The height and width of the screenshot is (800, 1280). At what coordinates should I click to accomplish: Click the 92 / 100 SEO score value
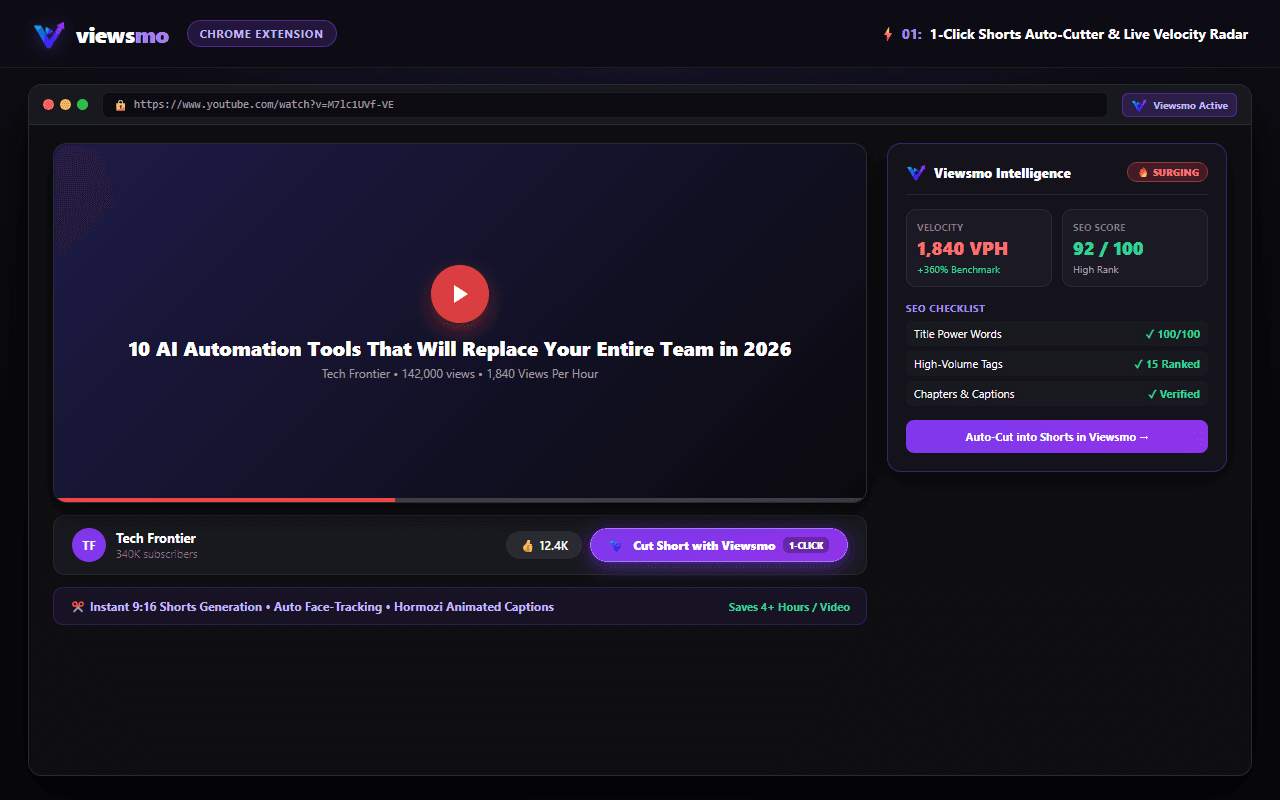[x=1108, y=249]
